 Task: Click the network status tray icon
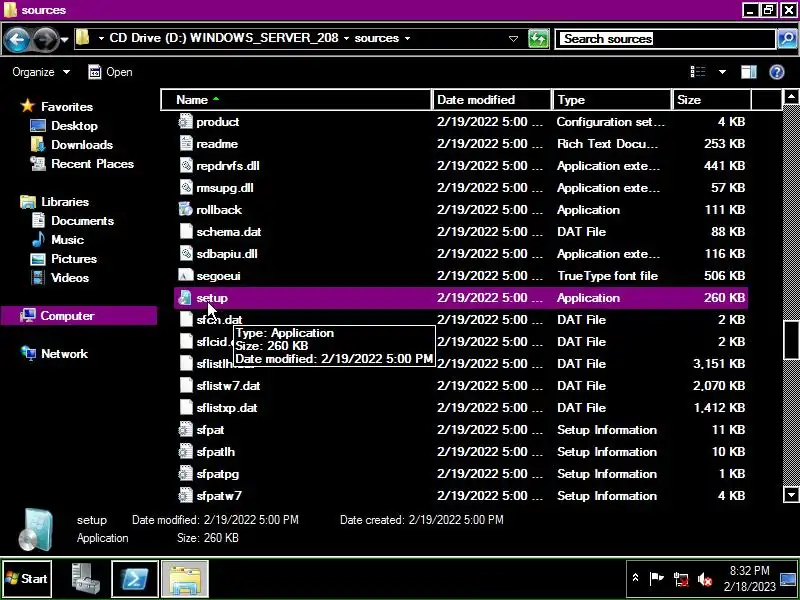[x=681, y=579]
